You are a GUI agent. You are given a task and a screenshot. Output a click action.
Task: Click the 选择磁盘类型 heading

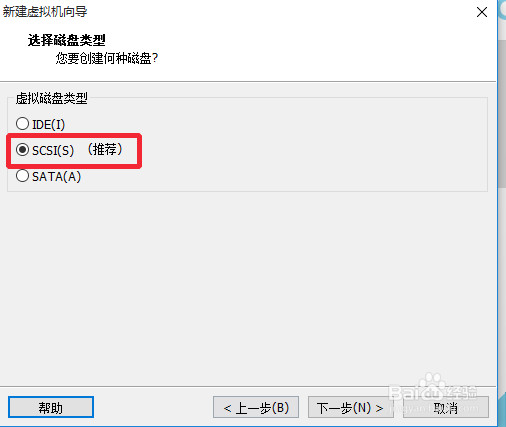(x=67, y=40)
